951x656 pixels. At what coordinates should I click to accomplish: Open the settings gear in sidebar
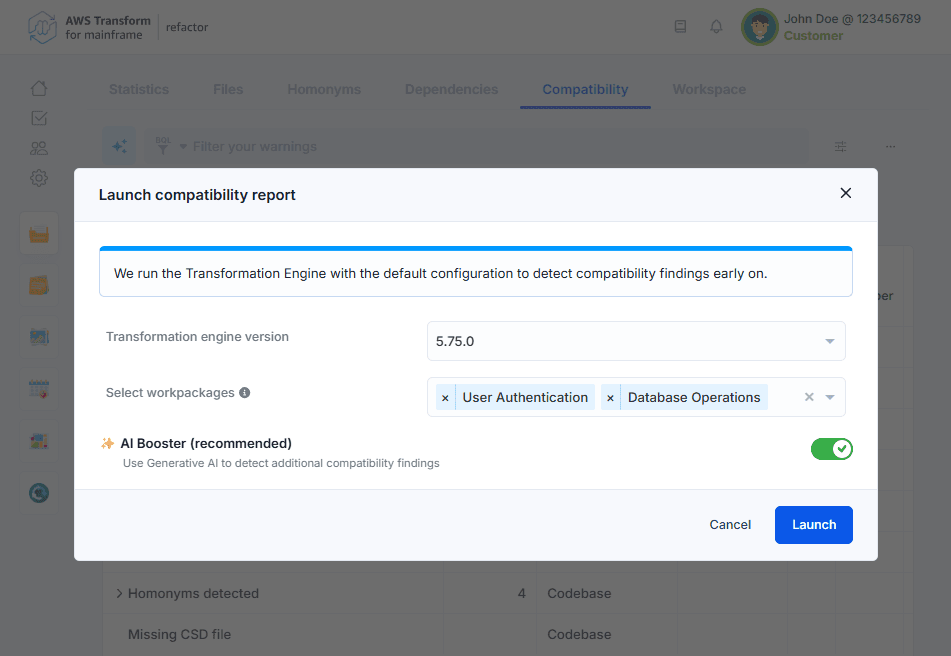point(39,178)
